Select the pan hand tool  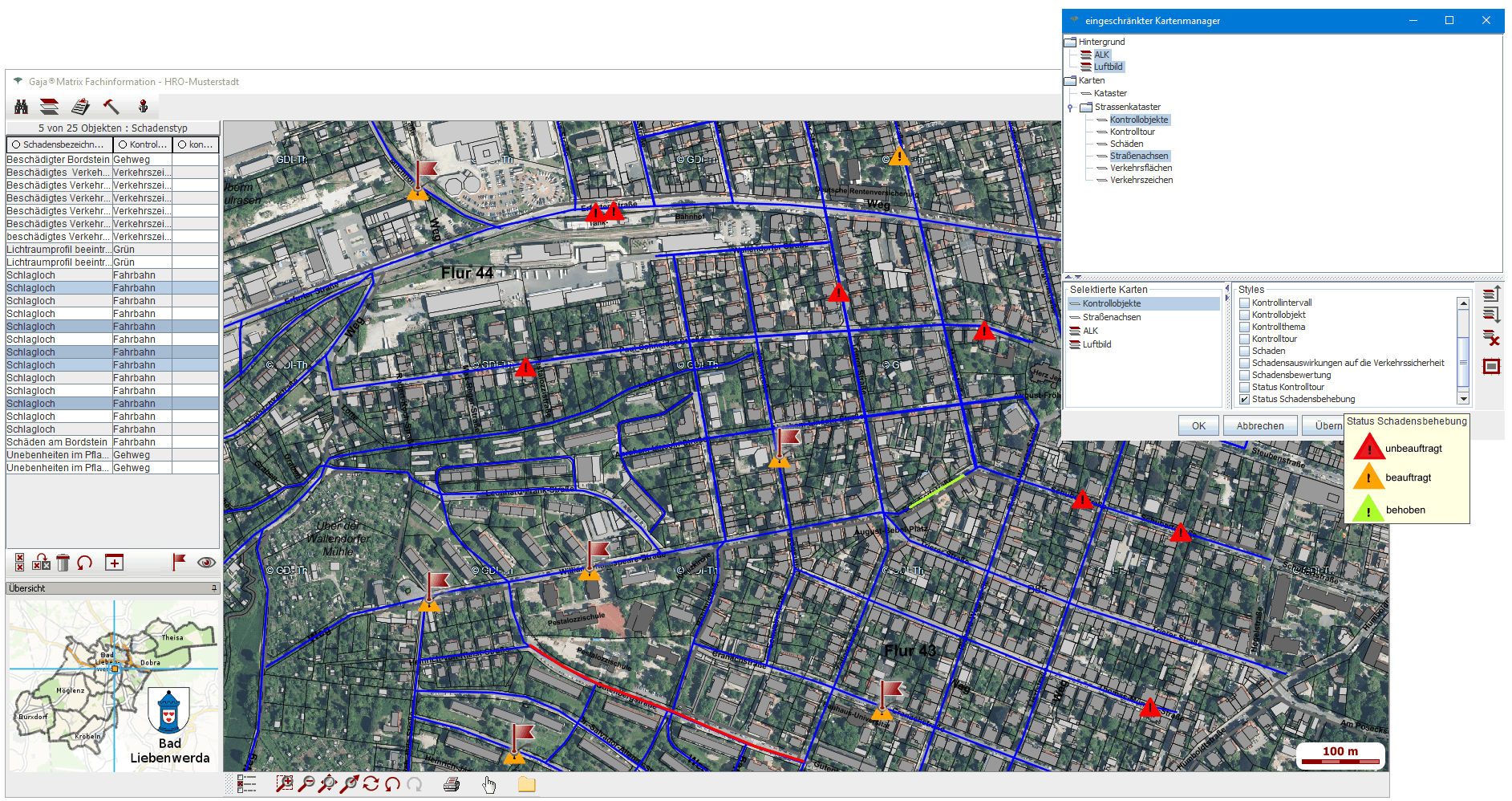click(x=489, y=784)
